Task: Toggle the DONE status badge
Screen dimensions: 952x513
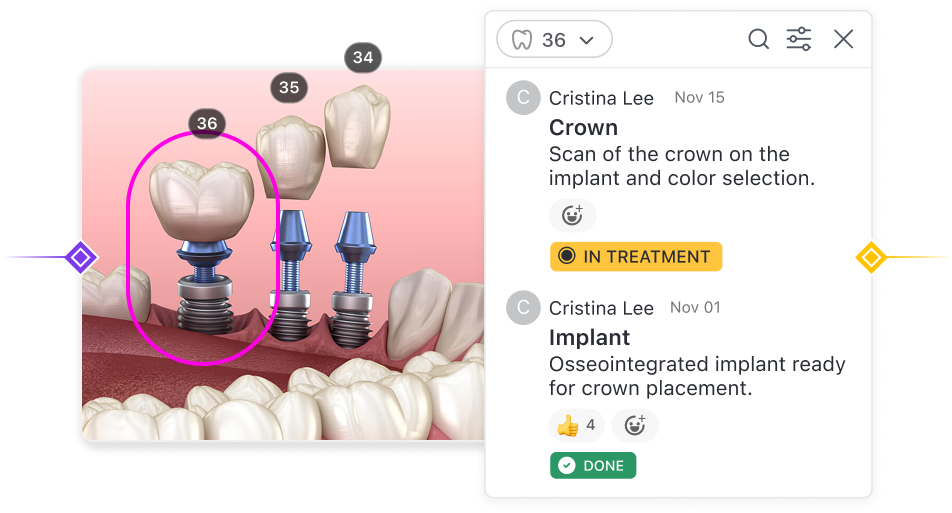Action: click(593, 466)
